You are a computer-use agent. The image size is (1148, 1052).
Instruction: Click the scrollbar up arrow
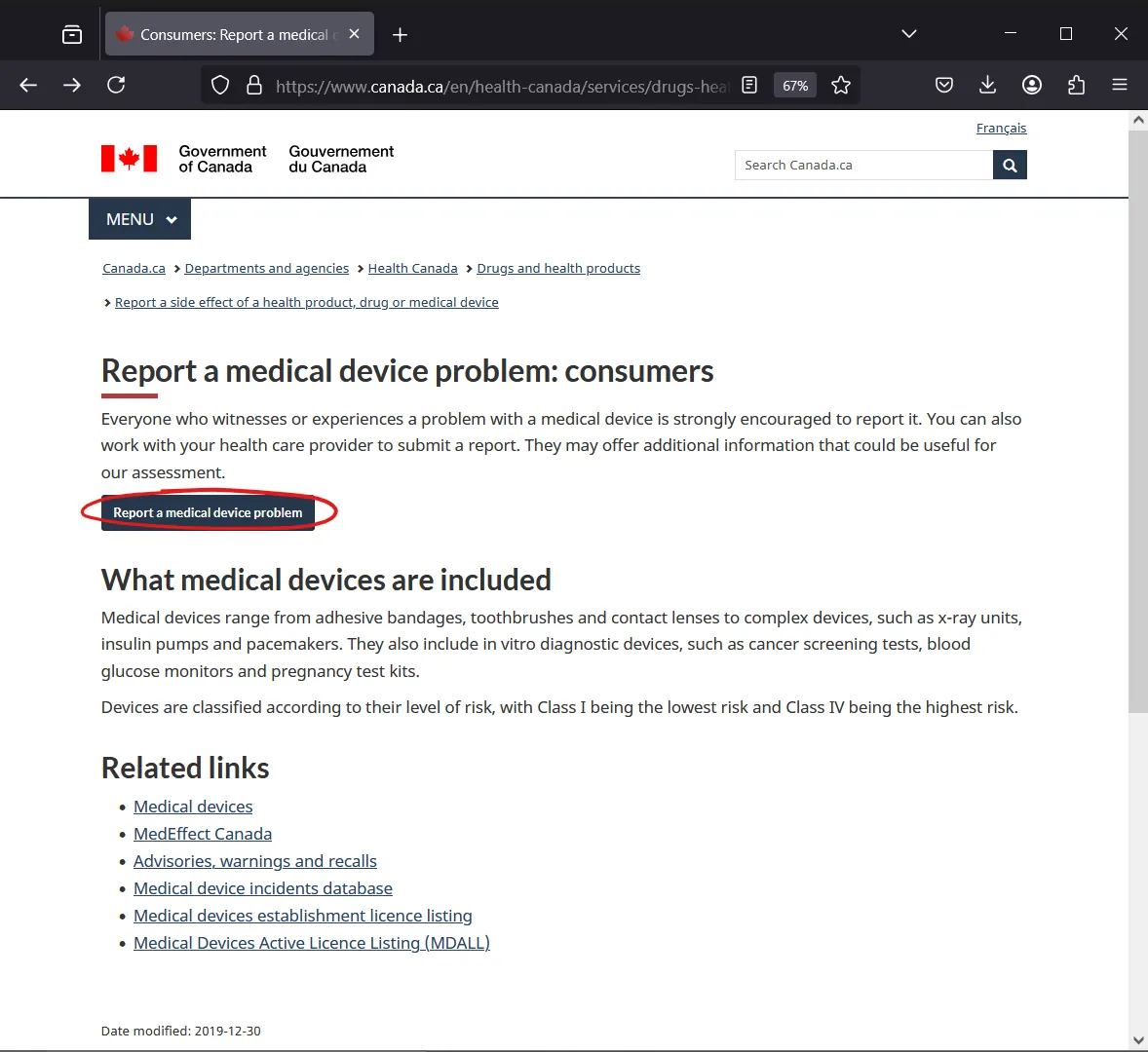(1137, 119)
